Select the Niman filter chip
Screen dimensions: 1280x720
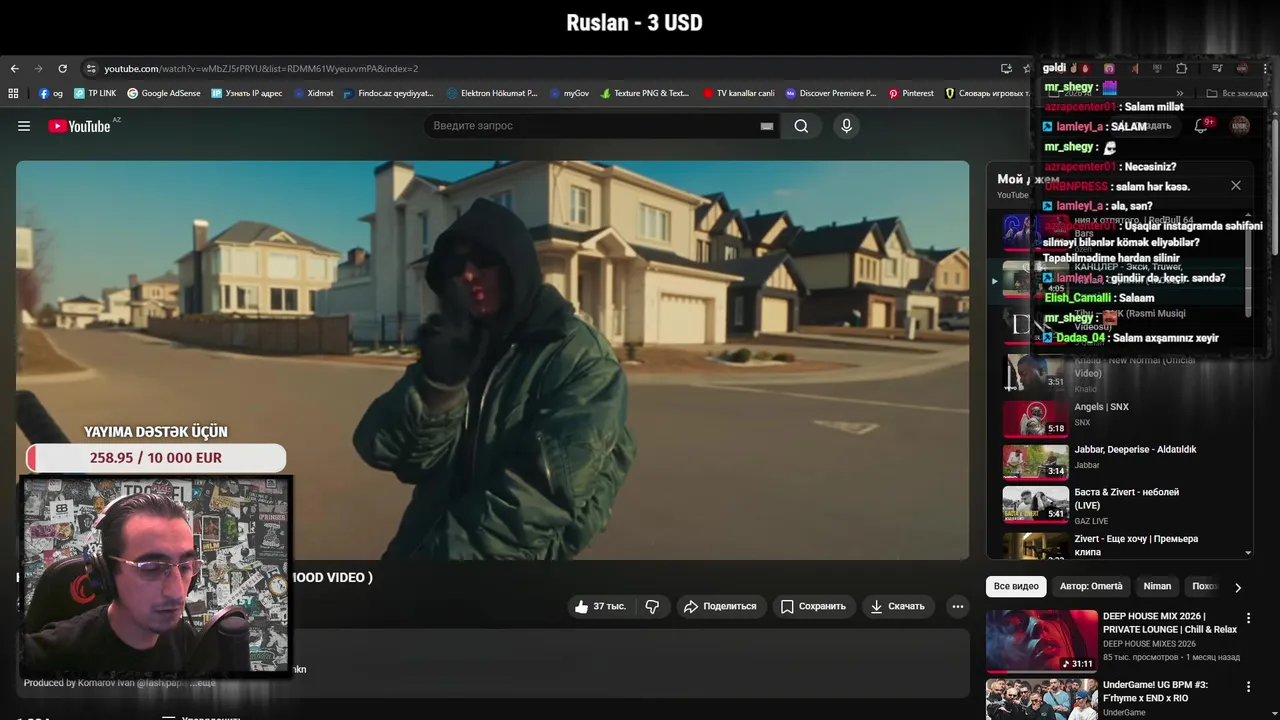click(x=1157, y=586)
